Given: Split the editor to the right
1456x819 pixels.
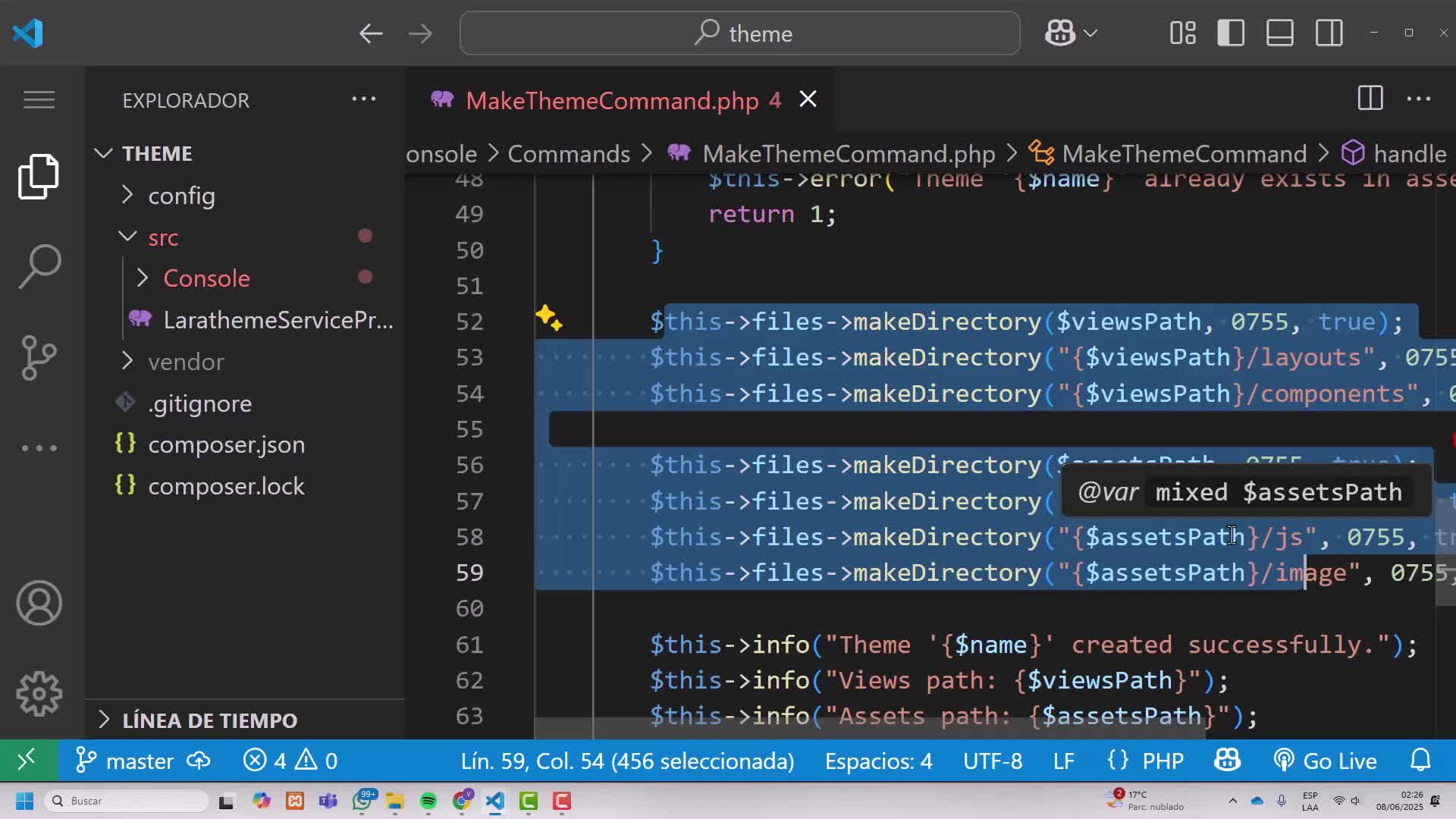Looking at the screenshot, I should pos(1370,99).
